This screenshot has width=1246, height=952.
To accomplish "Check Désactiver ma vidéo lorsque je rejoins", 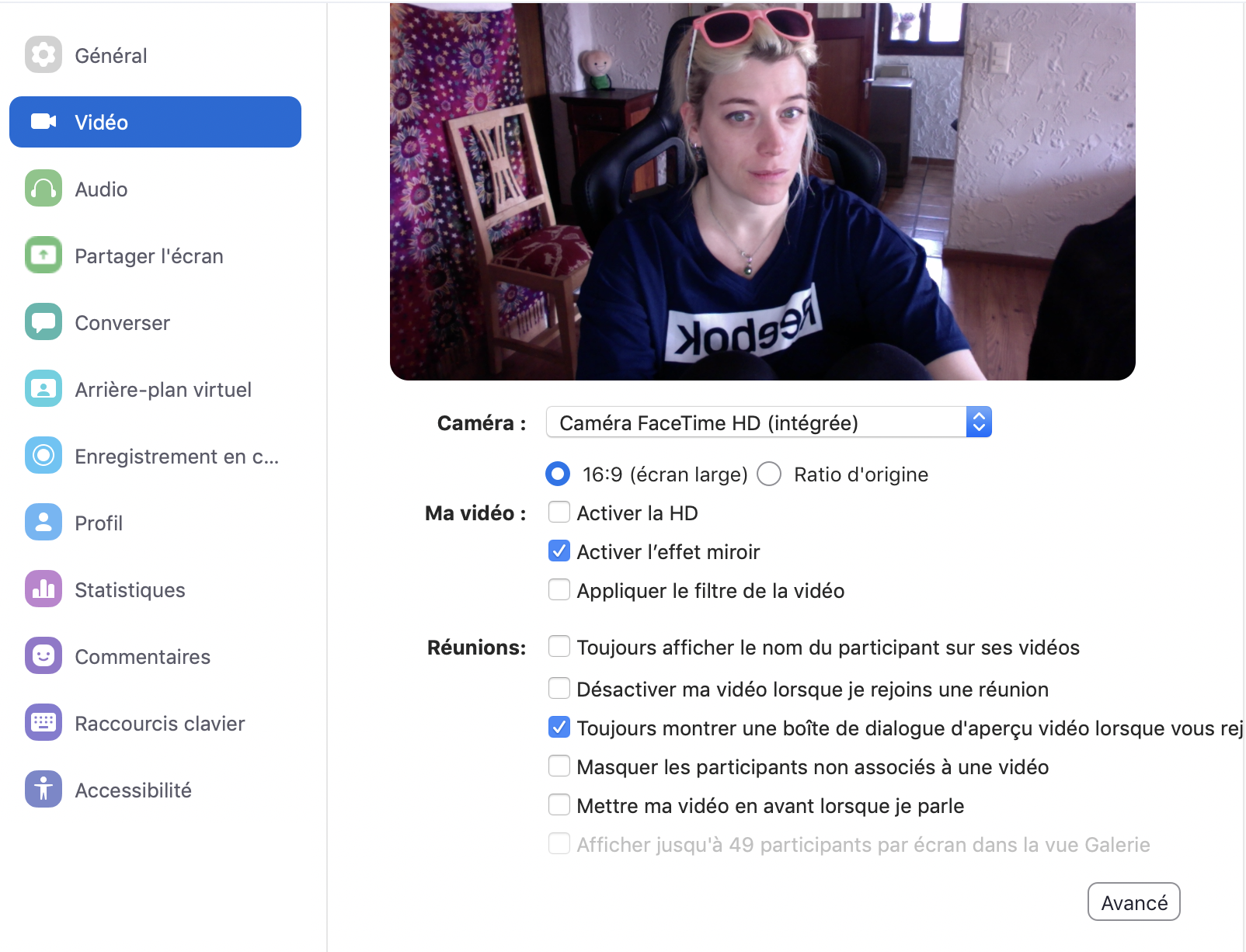I will [559, 689].
